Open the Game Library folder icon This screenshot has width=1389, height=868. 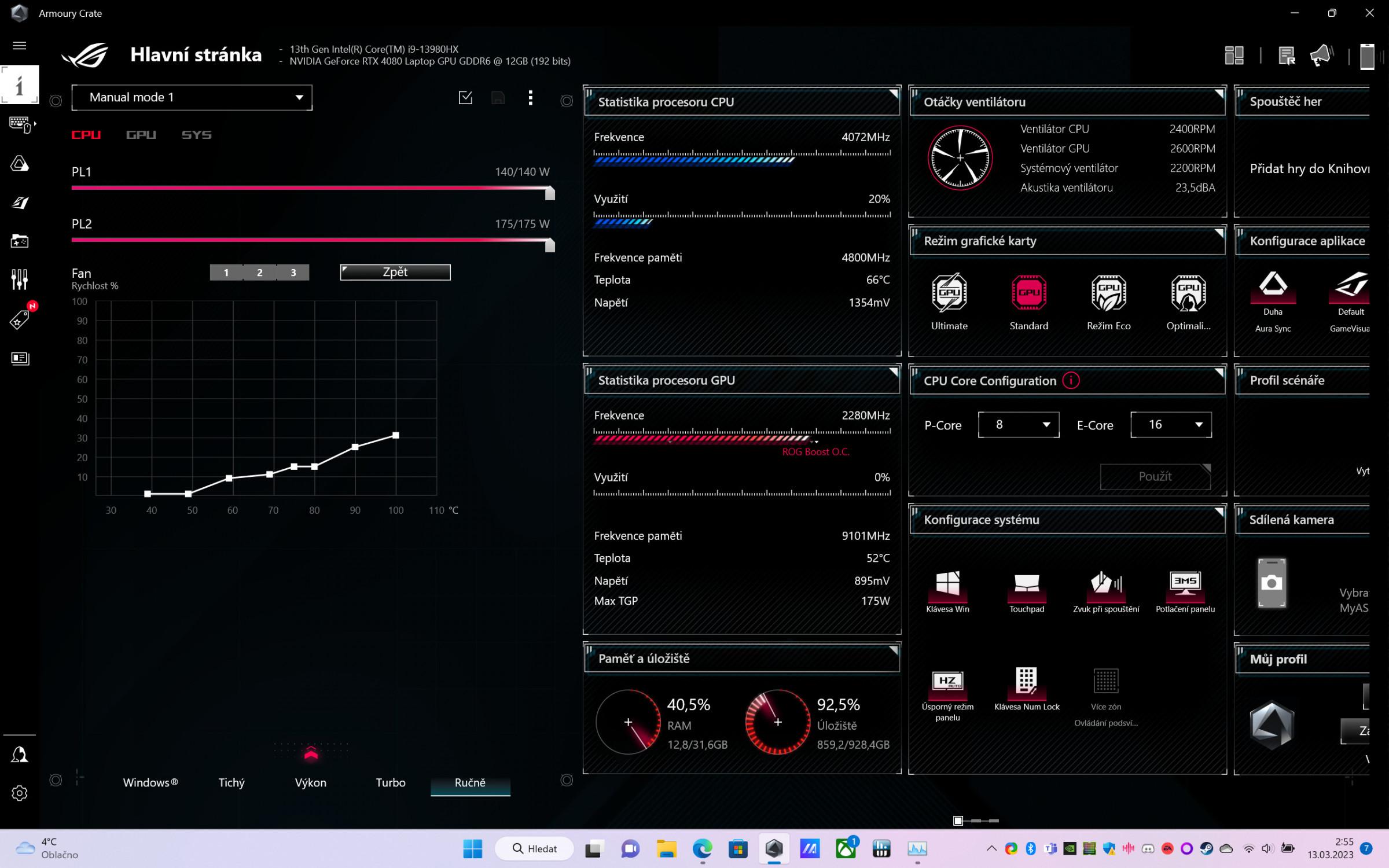click(20, 241)
